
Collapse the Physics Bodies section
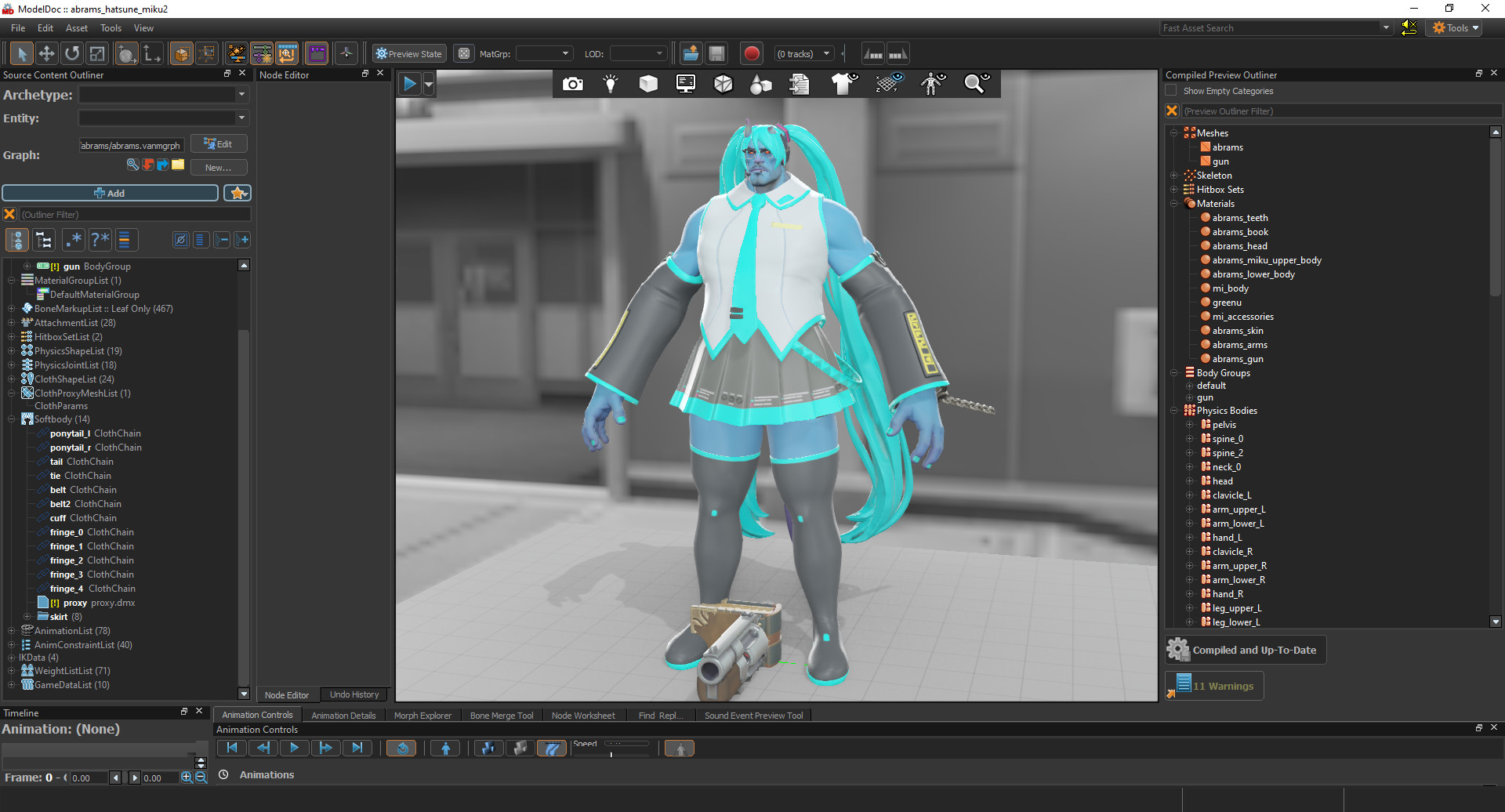click(x=1173, y=410)
